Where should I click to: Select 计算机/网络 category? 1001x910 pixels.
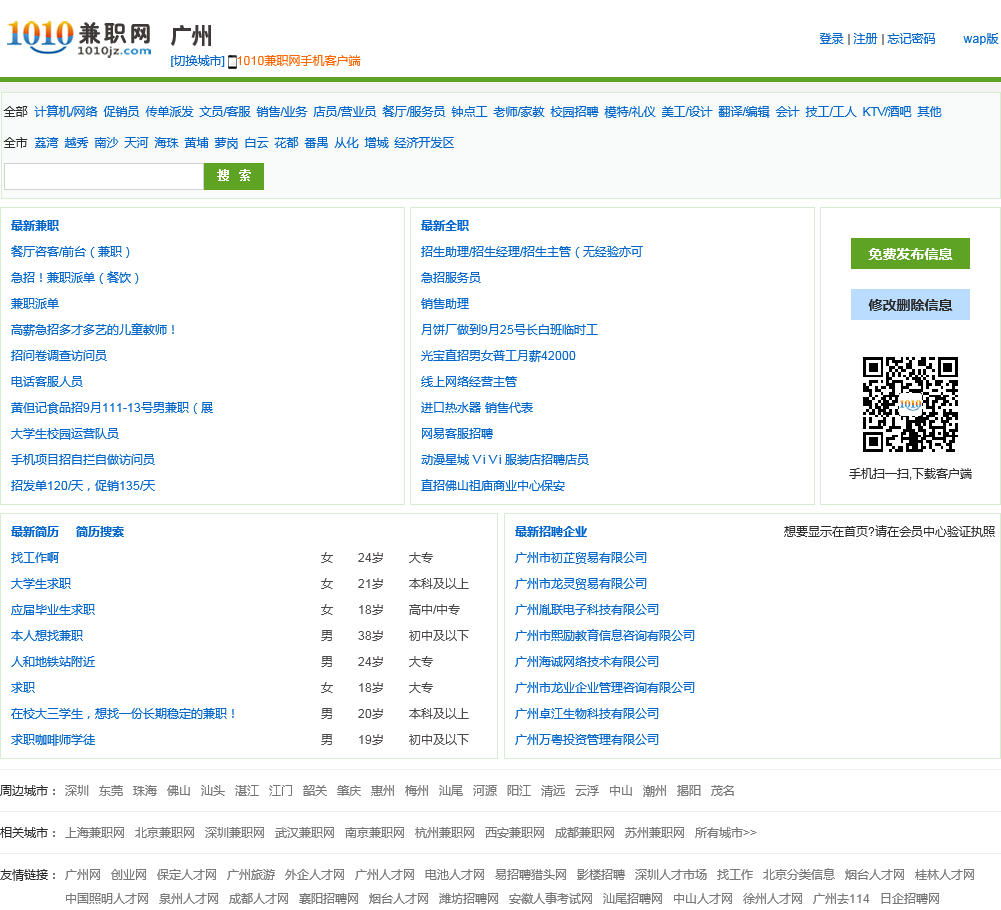pyautogui.click(x=66, y=112)
